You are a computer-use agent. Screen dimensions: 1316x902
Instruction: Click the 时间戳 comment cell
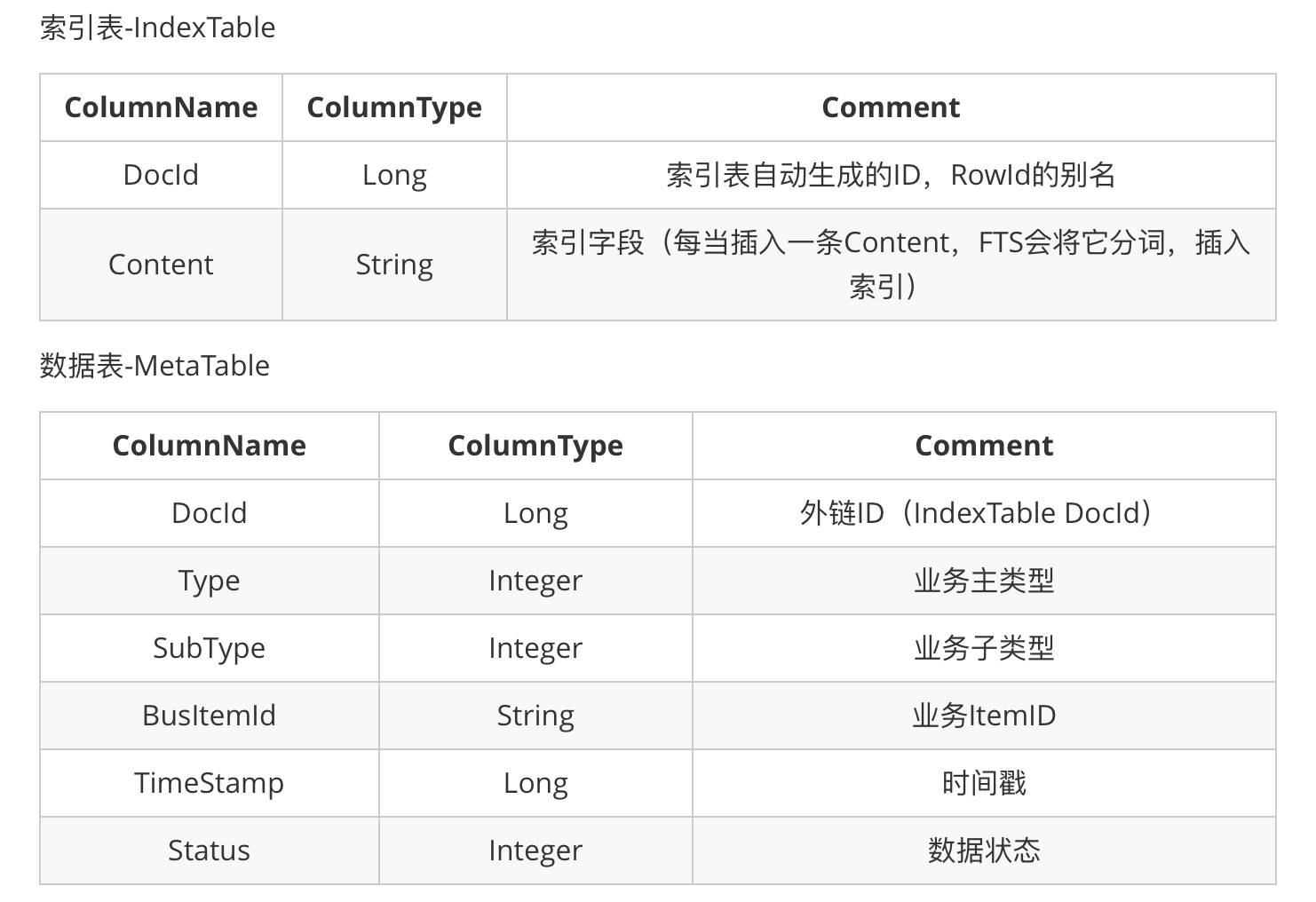coord(984,783)
